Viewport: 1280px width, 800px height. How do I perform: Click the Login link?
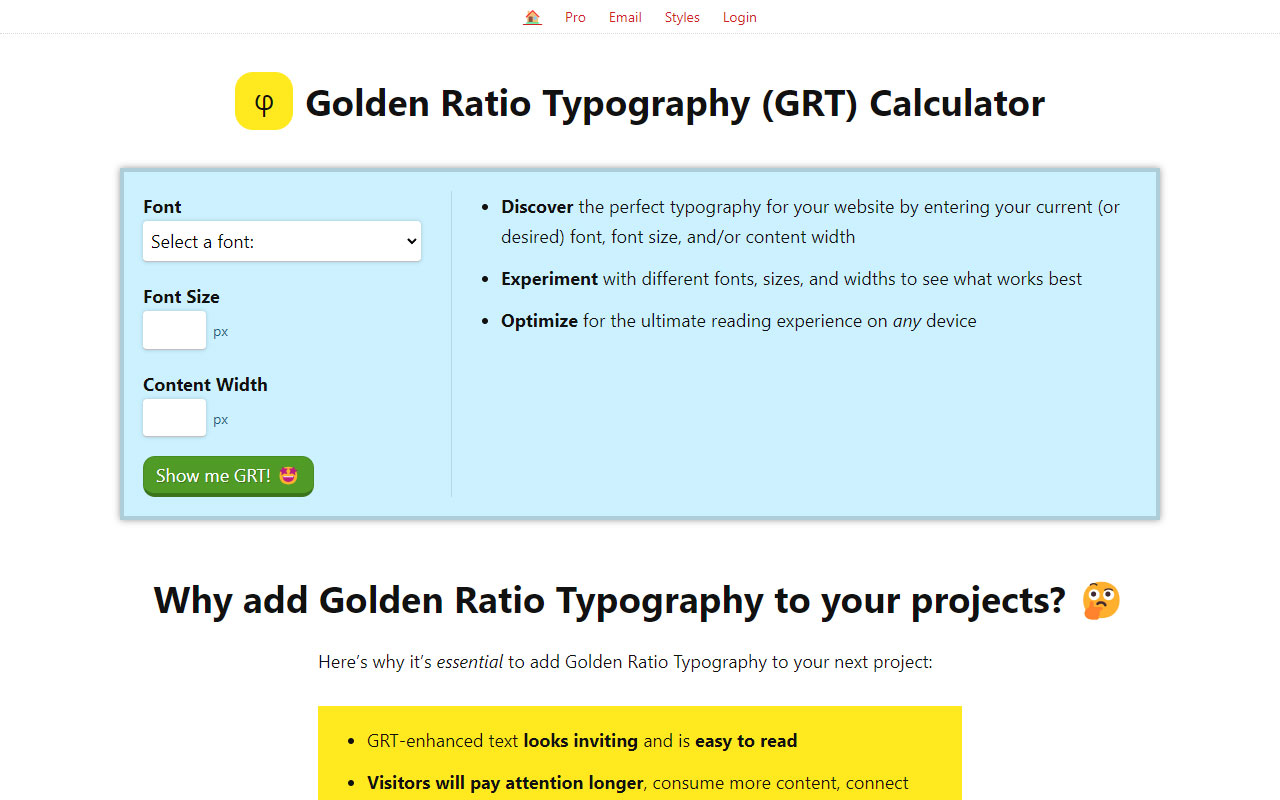[x=739, y=17]
